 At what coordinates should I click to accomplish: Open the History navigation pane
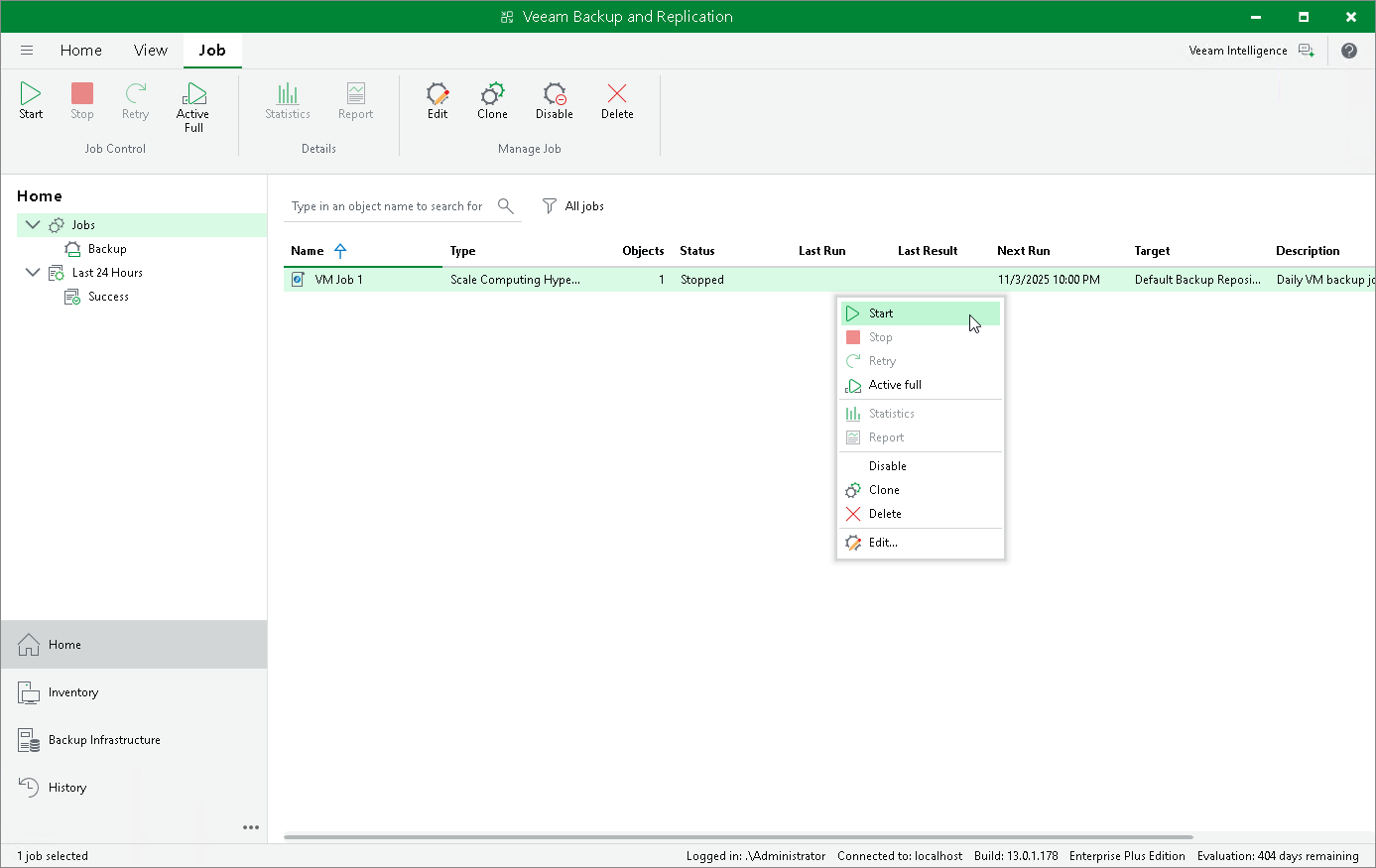134,788
